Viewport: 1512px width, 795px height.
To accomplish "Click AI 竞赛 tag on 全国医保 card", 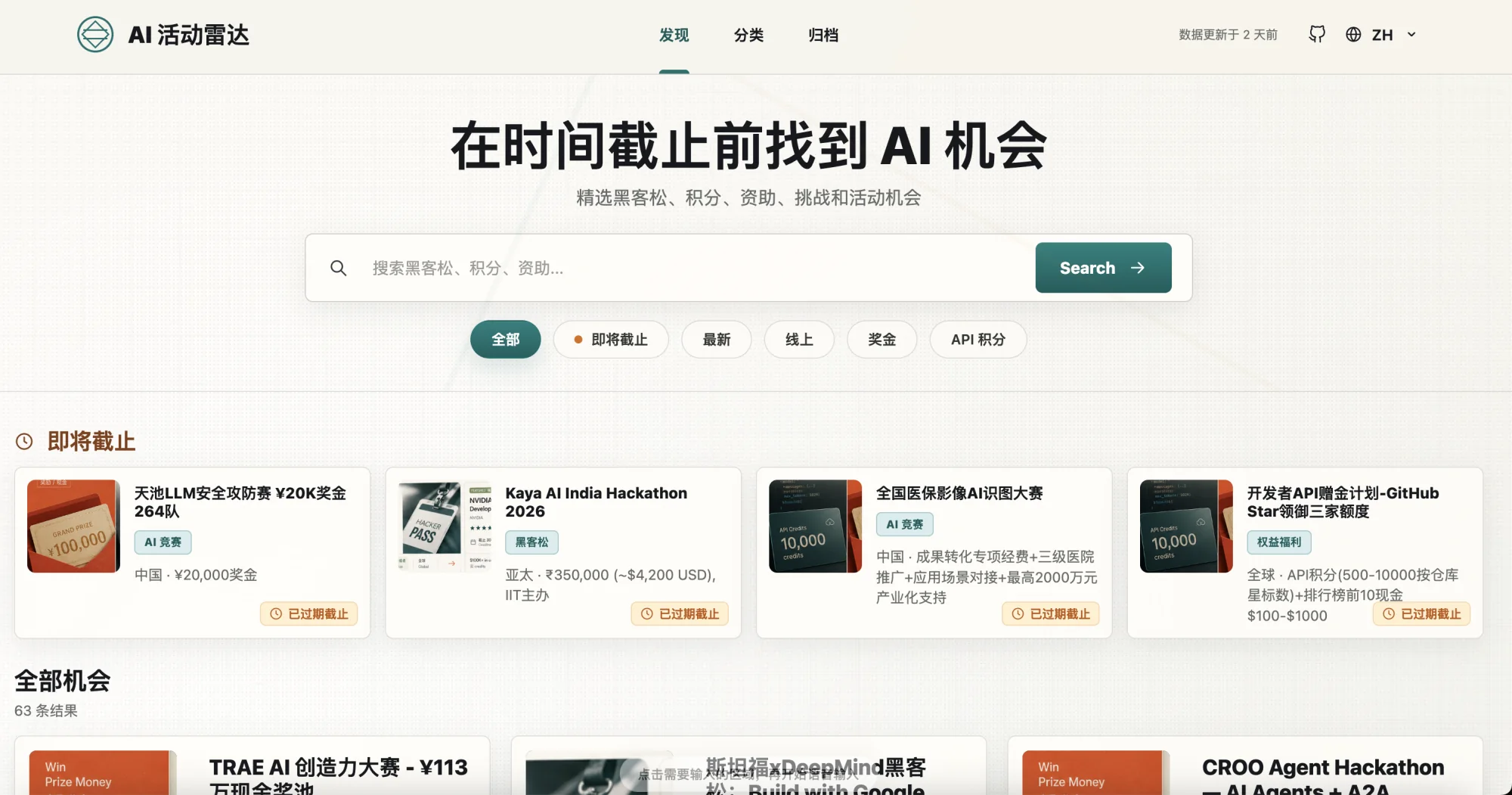I will coord(905,524).
